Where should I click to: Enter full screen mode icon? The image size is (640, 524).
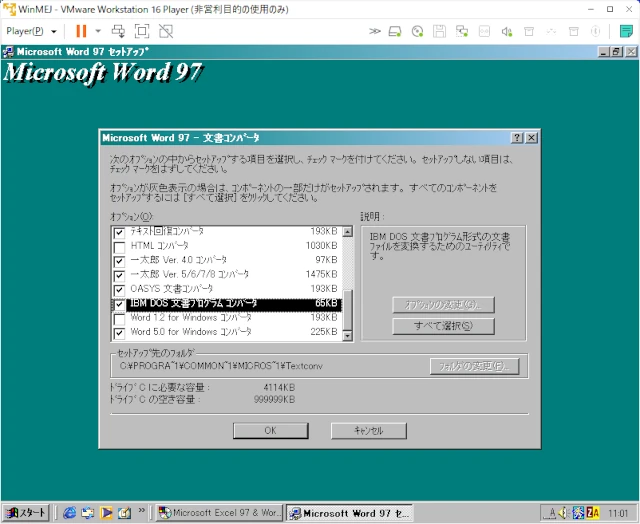tap(142, 31)
